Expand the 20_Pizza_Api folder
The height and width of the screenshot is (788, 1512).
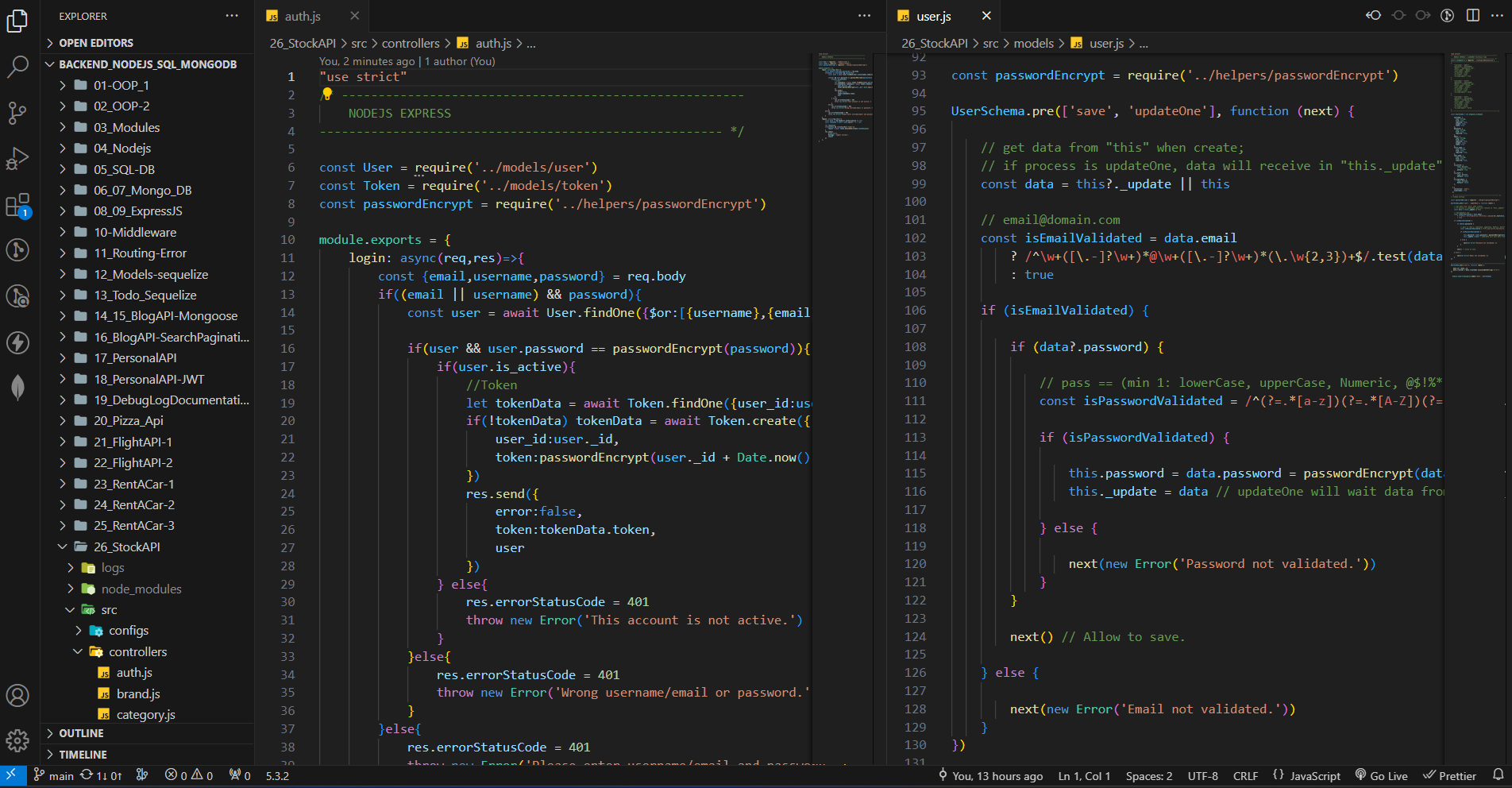pos(128,421)
